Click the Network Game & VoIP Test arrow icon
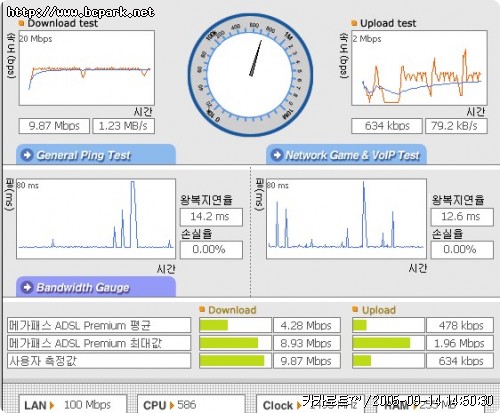The width and height of the screenshot is (500, 413). pyautogui.click(x=277, y=155)
